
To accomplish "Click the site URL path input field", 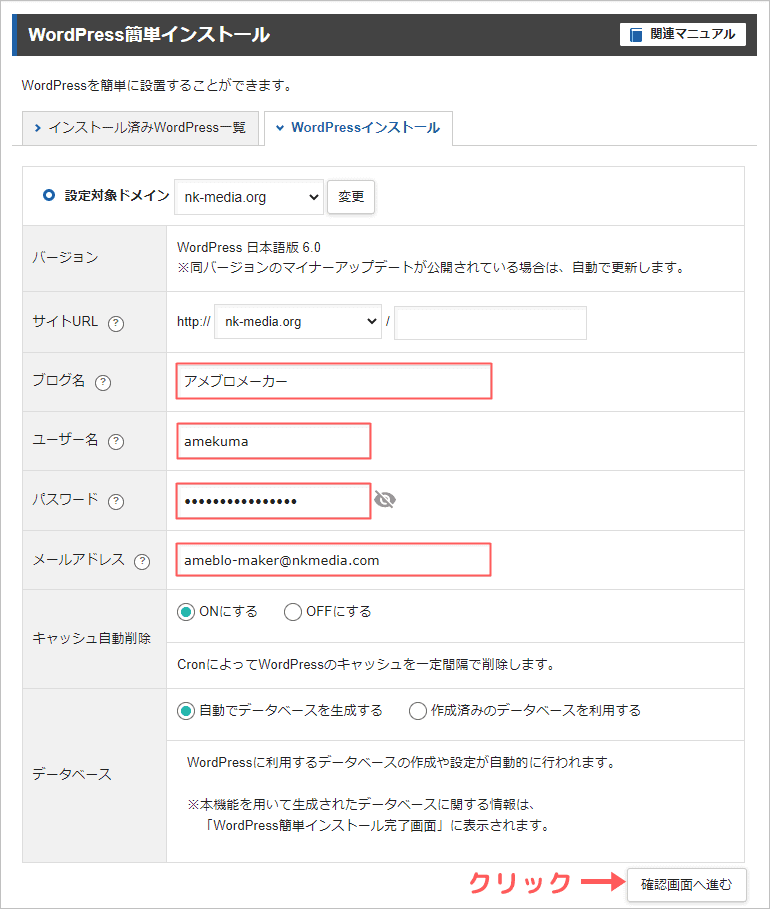I will [490, 322].
